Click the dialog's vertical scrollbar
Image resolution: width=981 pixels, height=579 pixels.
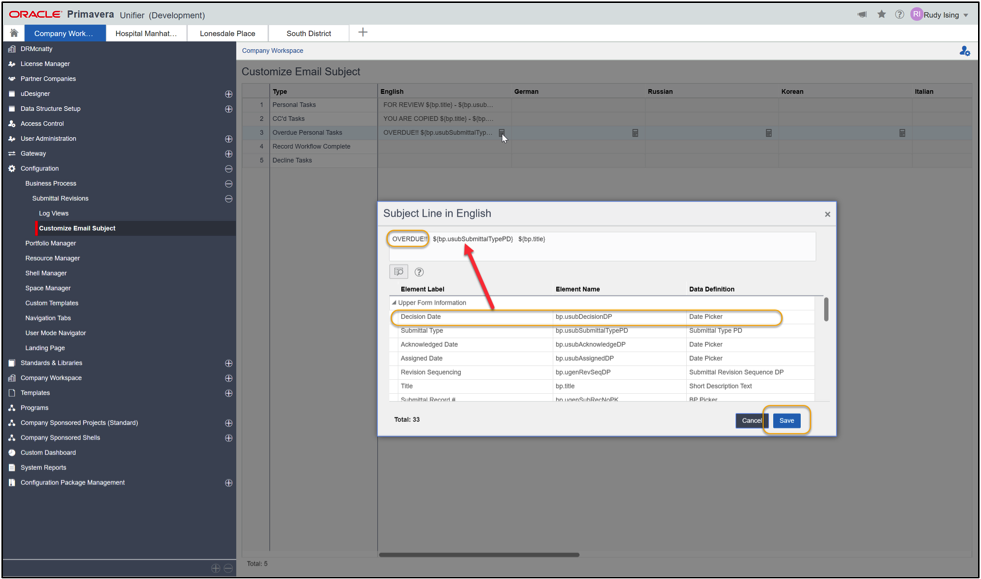(826, 309)
